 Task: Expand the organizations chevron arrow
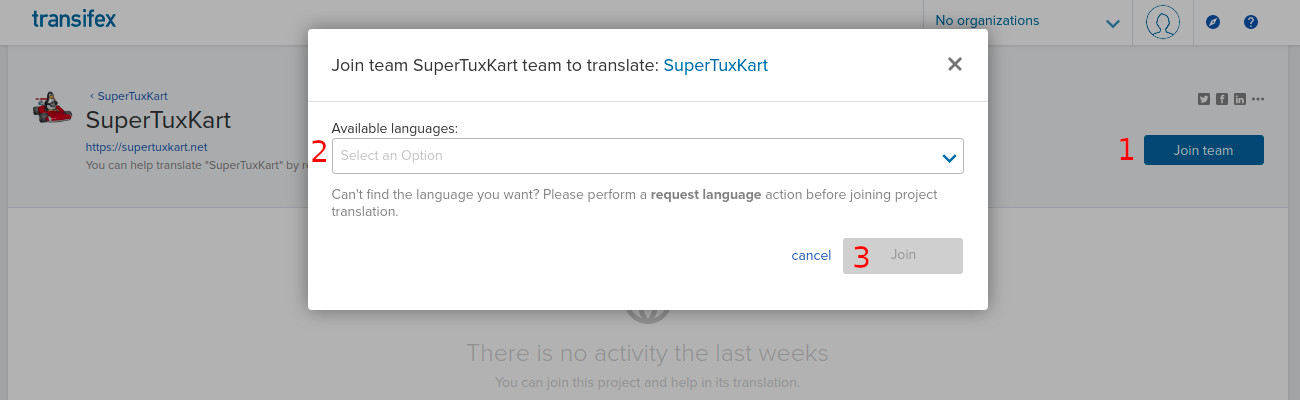(1113, 23)
